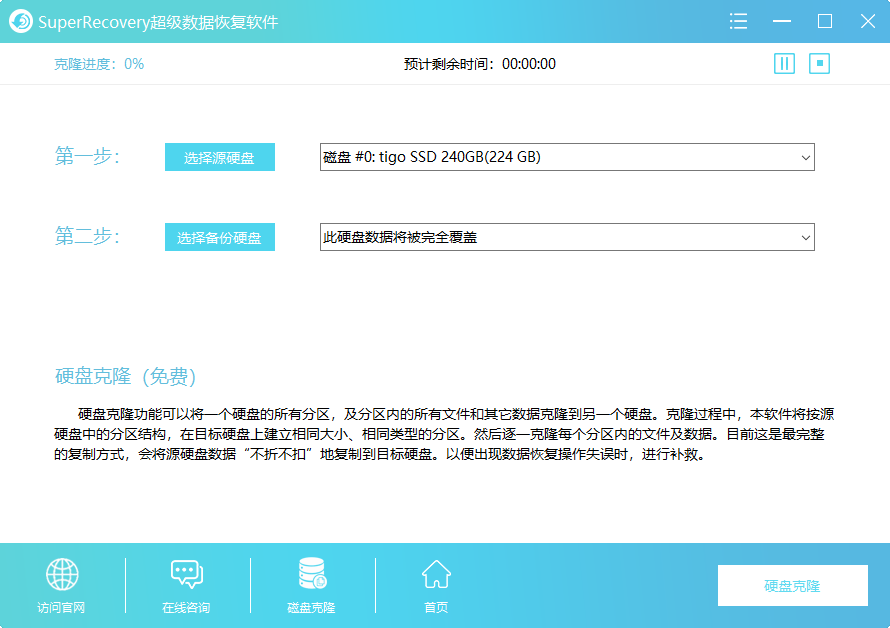Close the SuperRecovery window

(x=868, y=22)
